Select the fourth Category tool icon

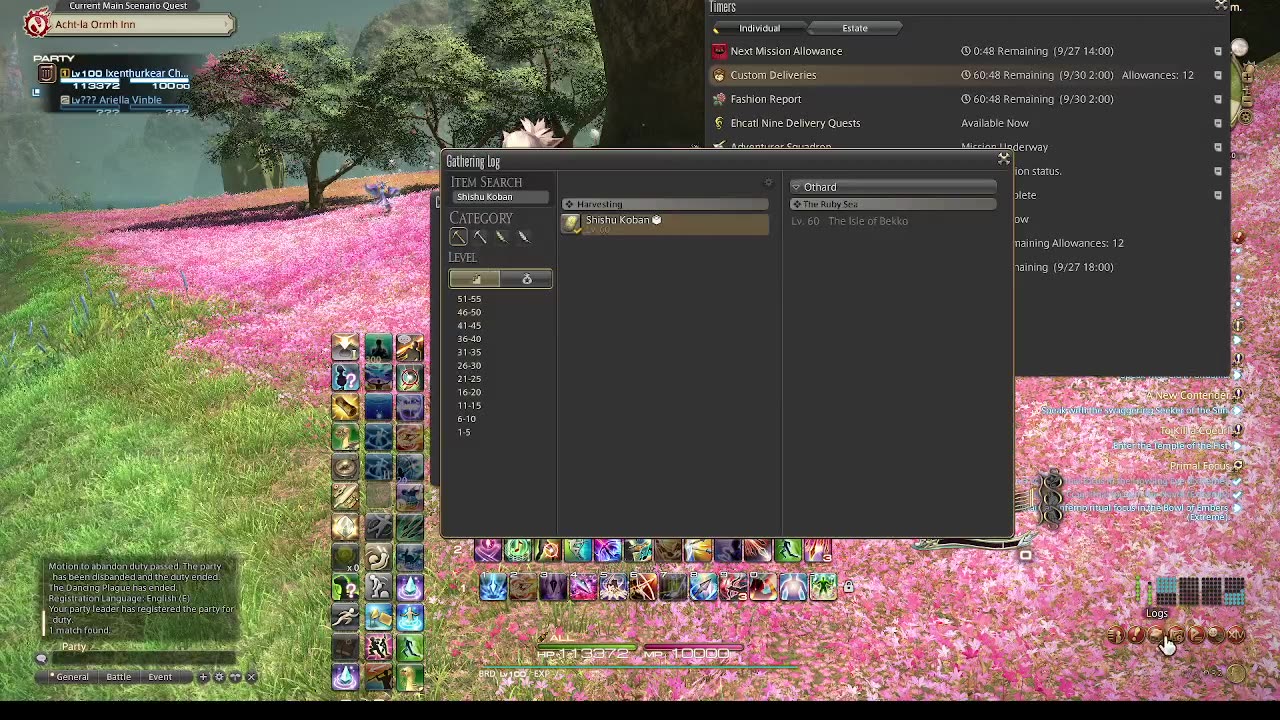523,237
